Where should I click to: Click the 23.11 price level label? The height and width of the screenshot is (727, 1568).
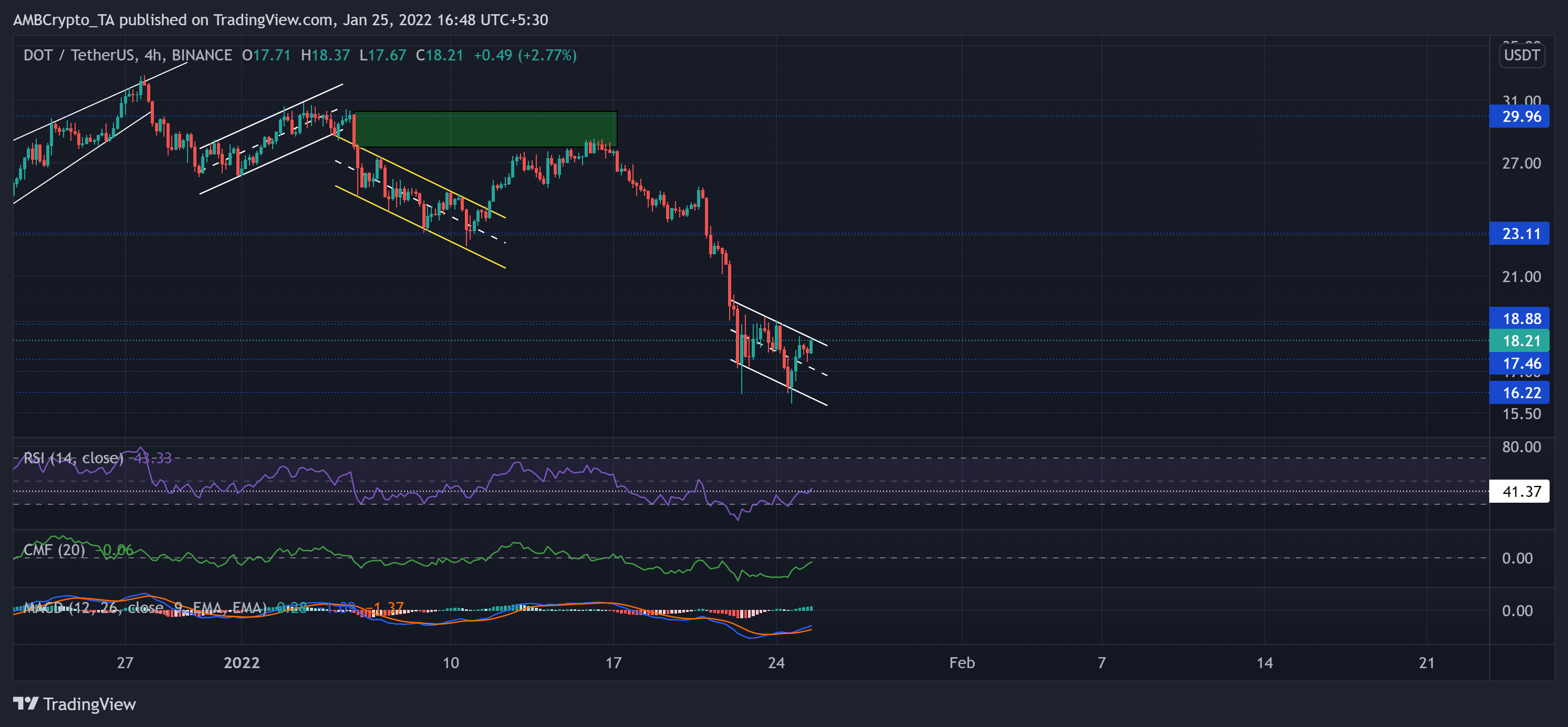click(x=1519, y=234)
